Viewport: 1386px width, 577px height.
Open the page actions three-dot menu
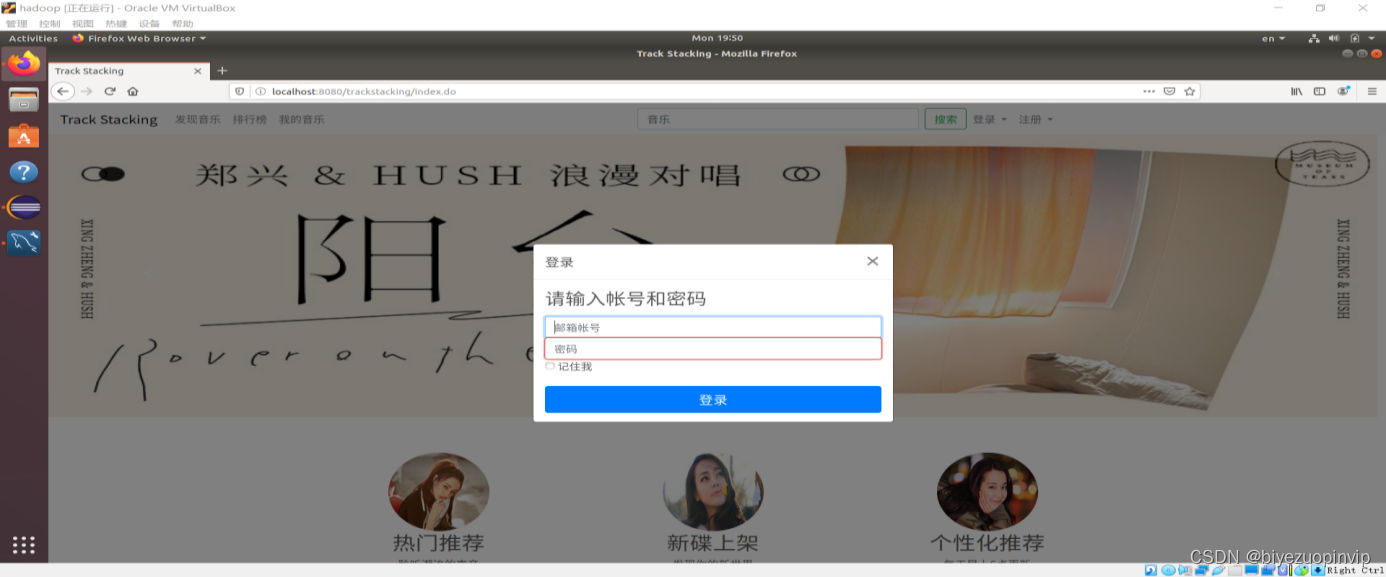pos(1149,91)
